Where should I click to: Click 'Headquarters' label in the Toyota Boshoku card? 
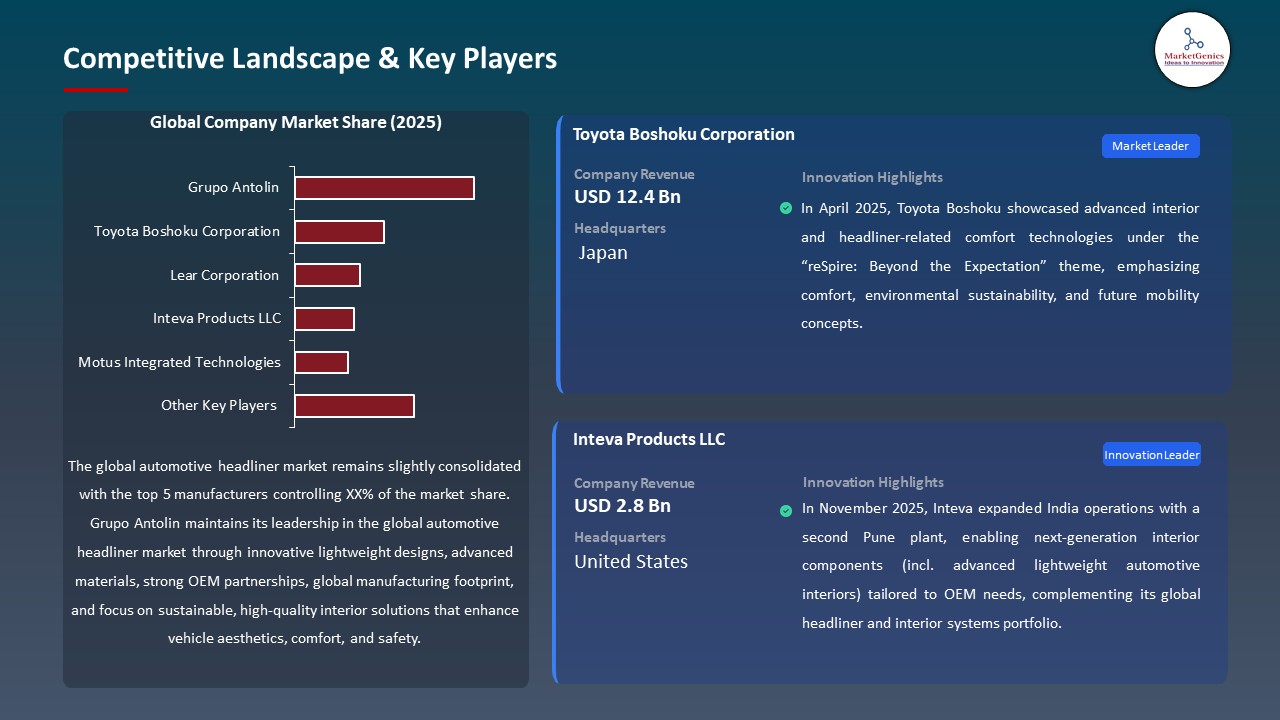coord(620,228)
